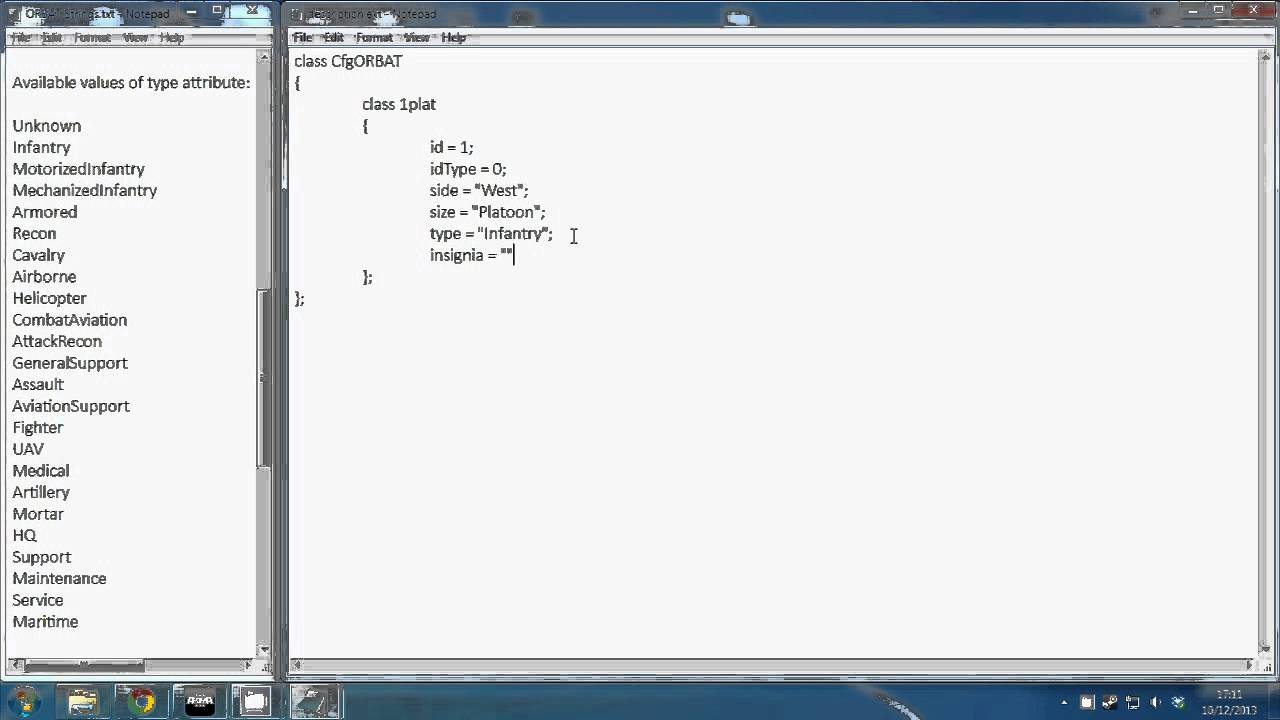This screenshot has width=1280, height=720.
Task: Place cursor in 'class 1plat' line
Action: tap(399, 104)
